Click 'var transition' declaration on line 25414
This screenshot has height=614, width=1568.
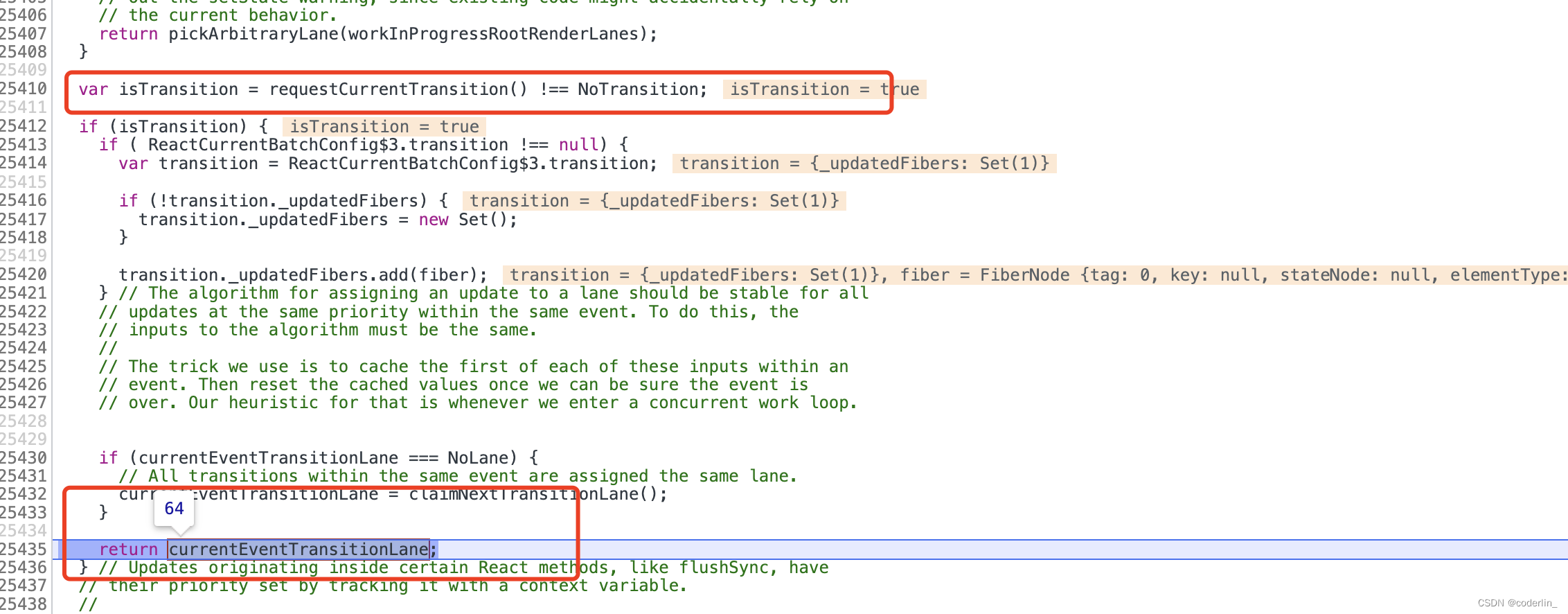pos(188,164)
